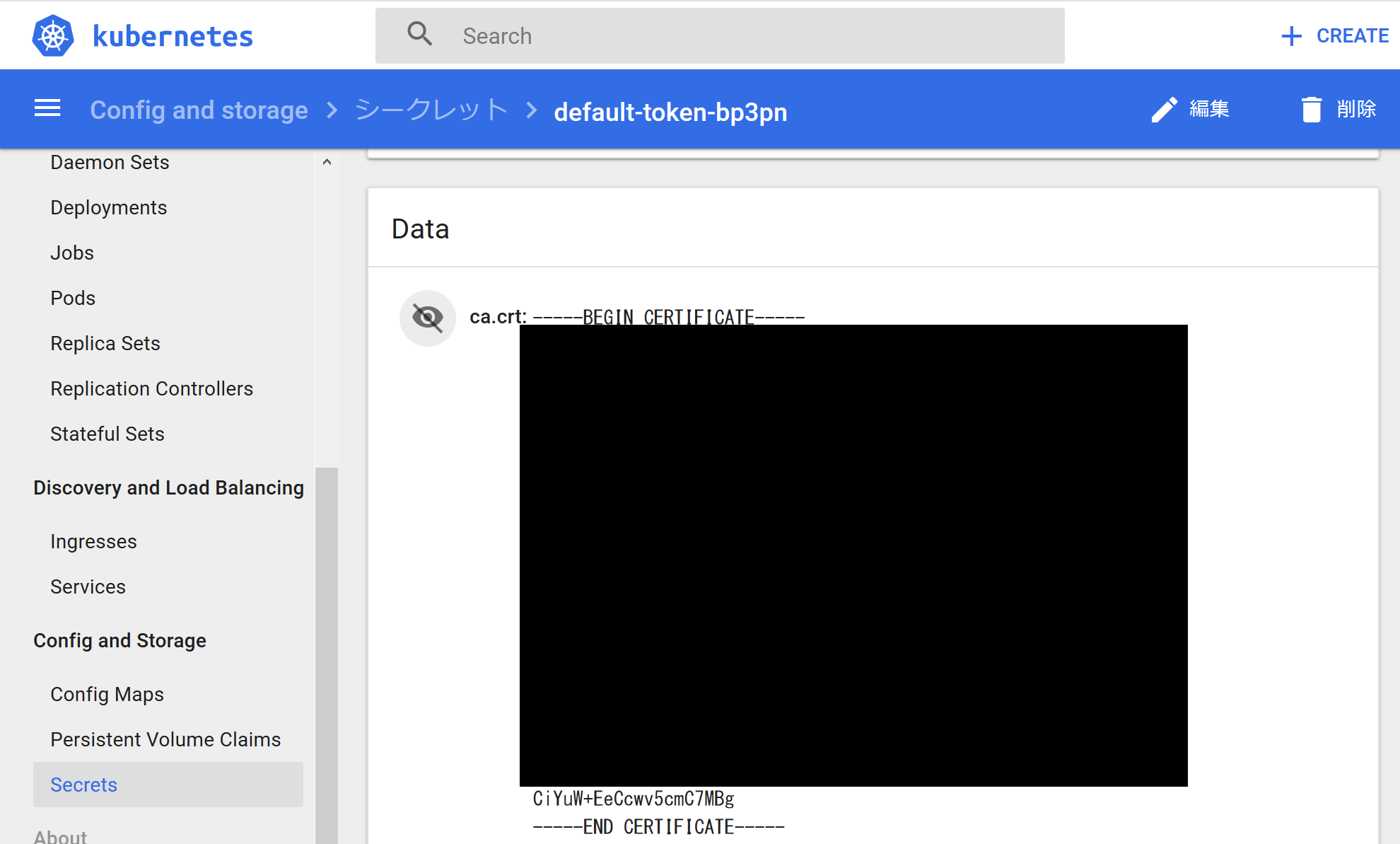Click the trash icon to delete secret
1400x844 pixels.
1312,108
